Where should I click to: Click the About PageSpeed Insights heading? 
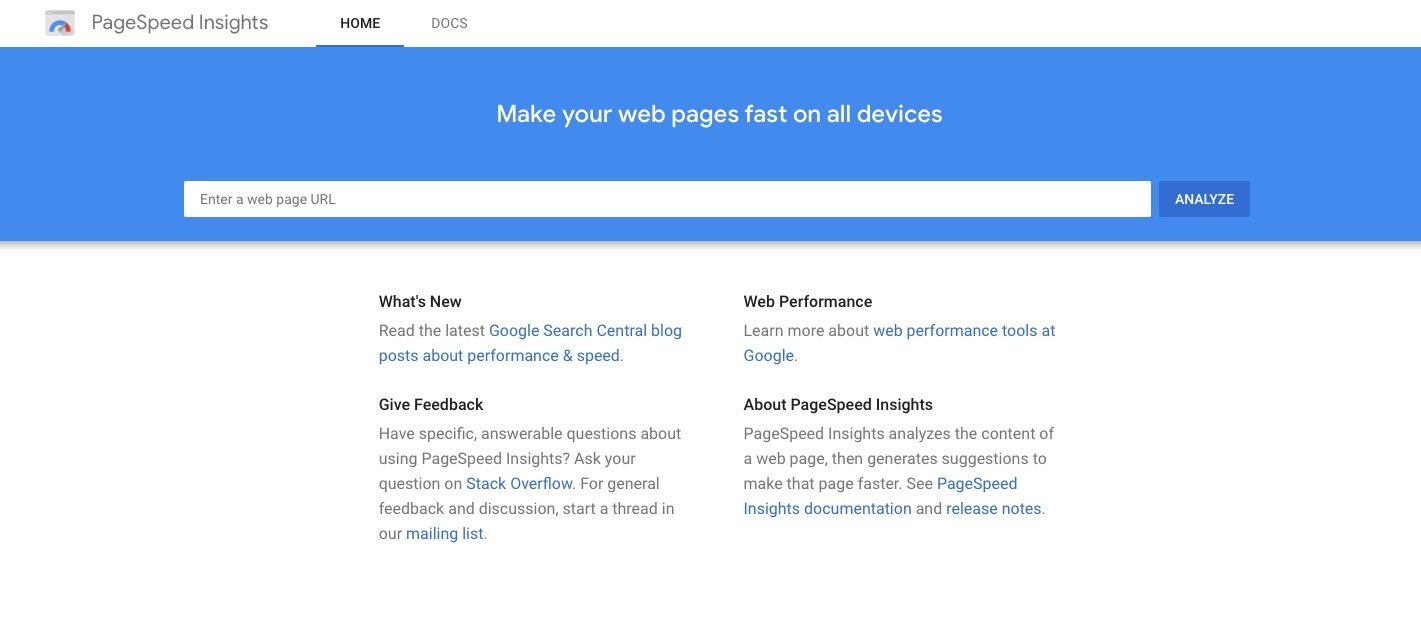tap(838, 405)
